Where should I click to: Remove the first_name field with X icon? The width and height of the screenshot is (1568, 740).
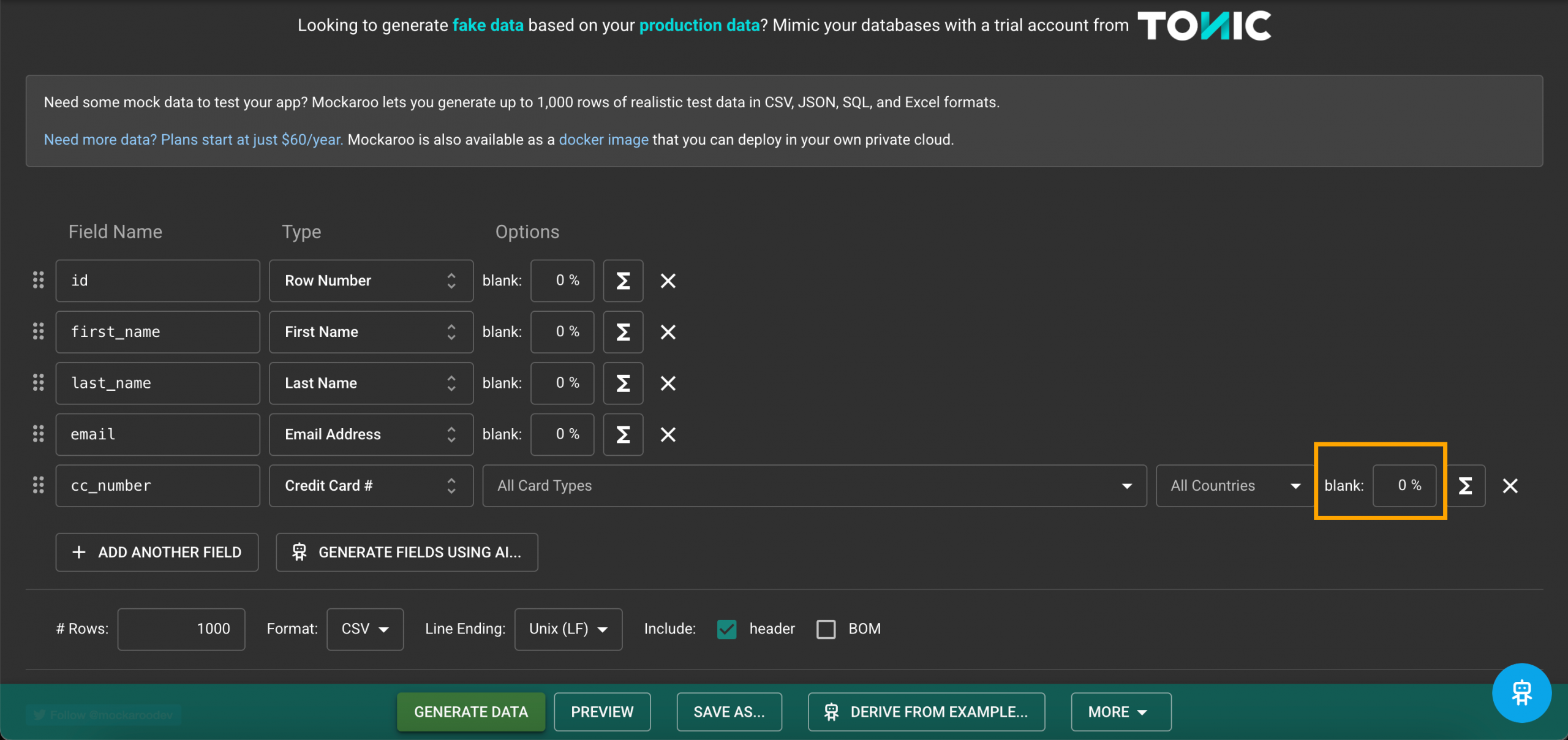coord(668,332)
